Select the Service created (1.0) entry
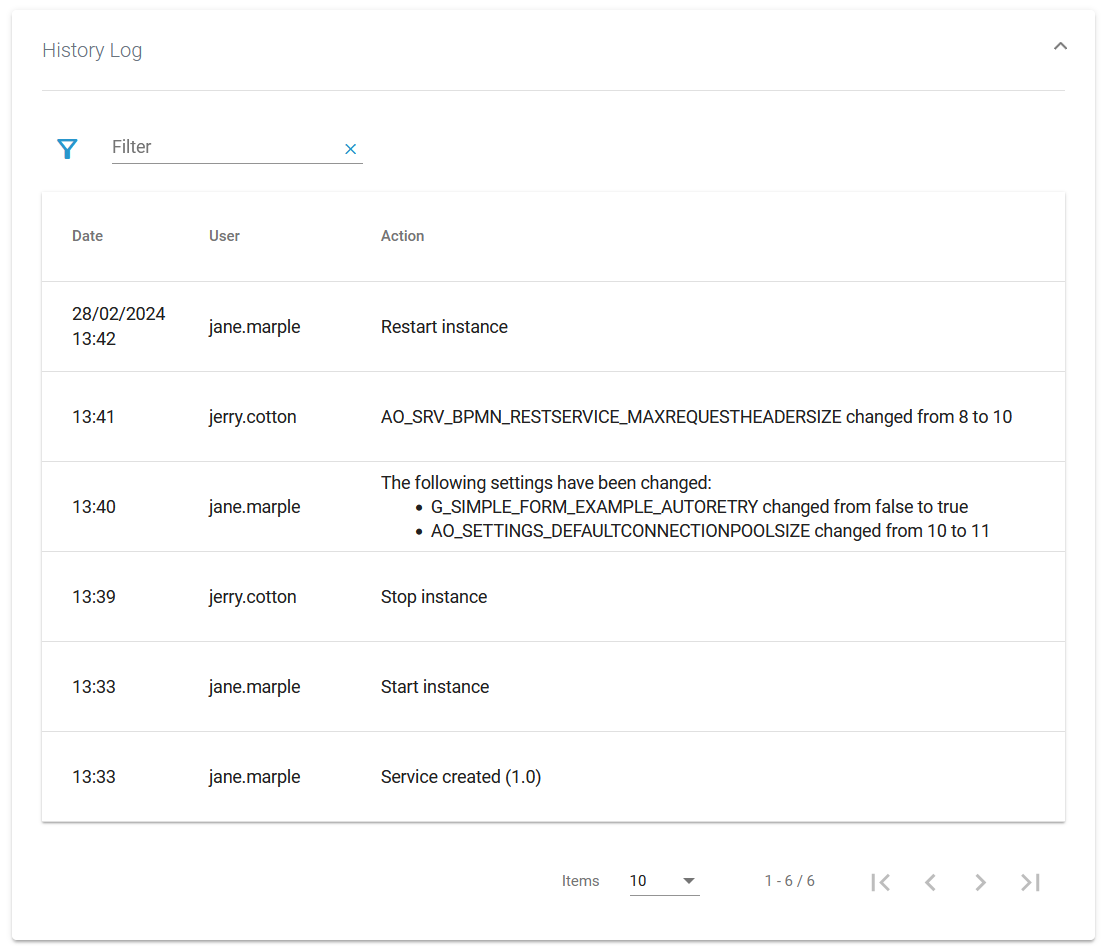The height and width of the screenshot is (949, 1105). [461, 777]
